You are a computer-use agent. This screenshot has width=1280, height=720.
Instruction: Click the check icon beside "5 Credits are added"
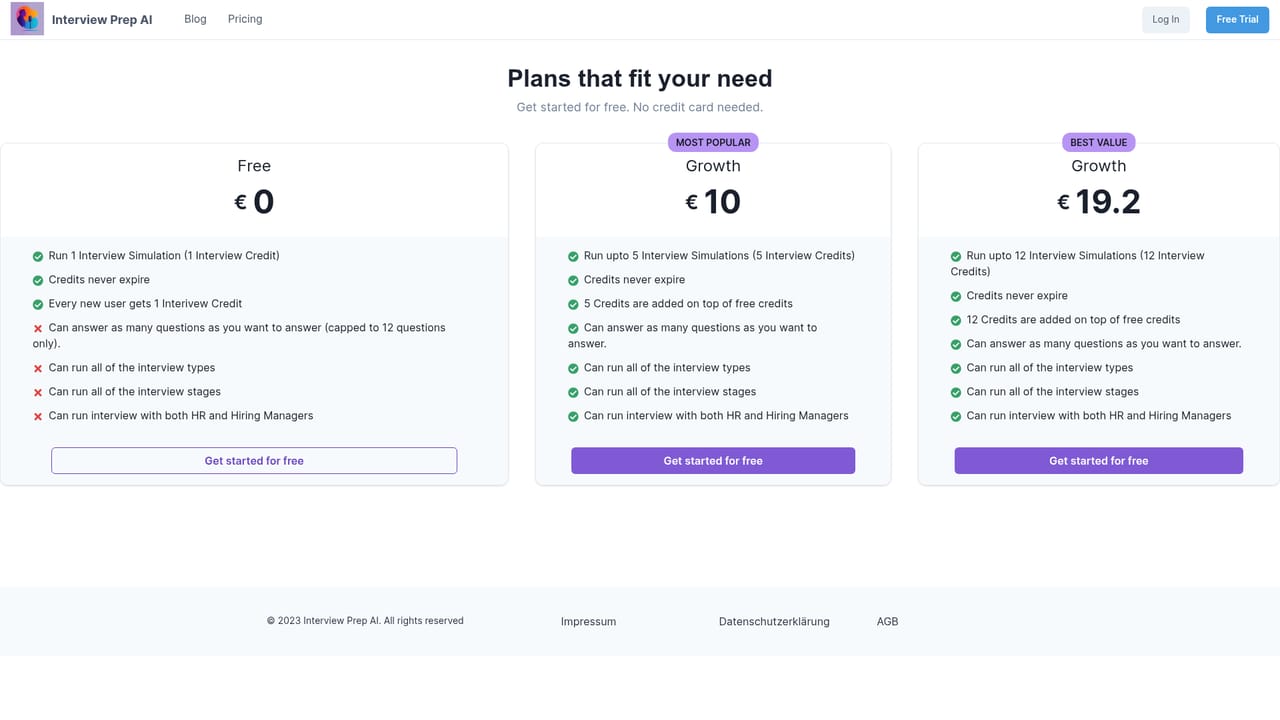point(573,305)
